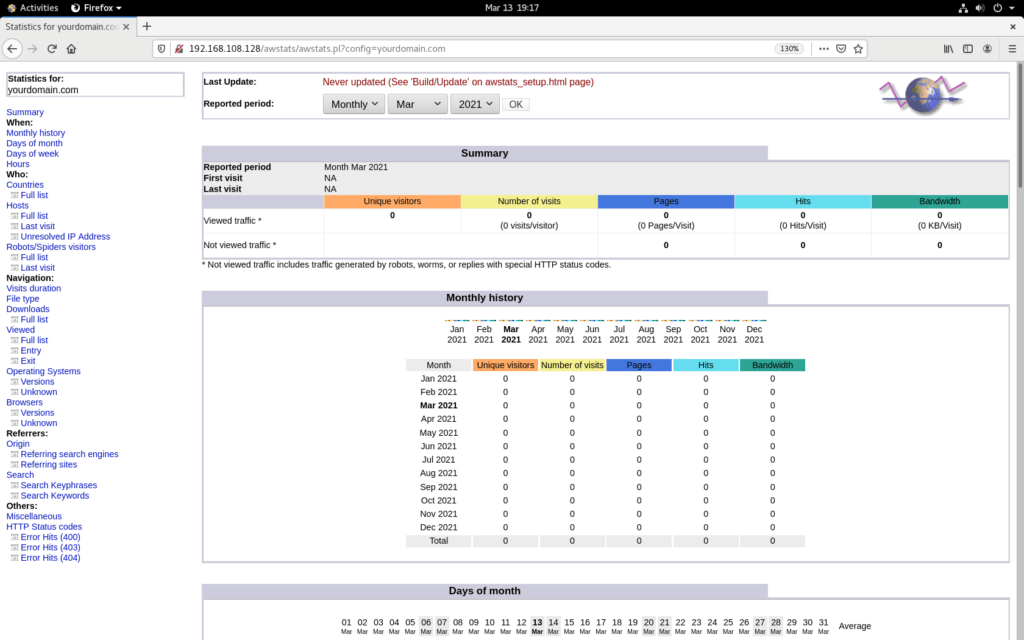Open the volume tray icon
This screenshot has width=1024, height=640.
pos(980,8)
